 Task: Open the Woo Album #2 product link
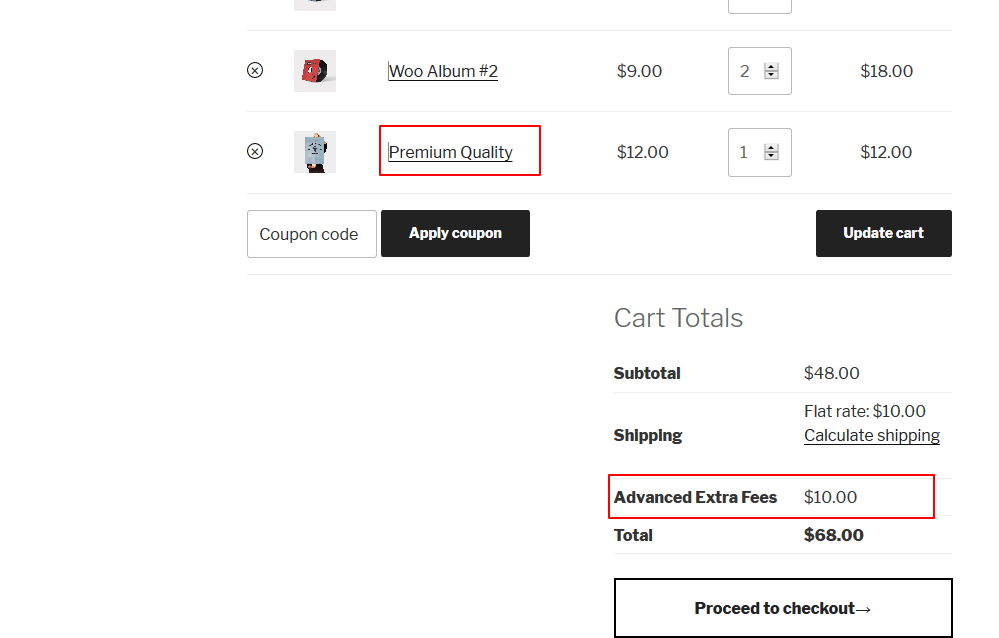coord(443,71)
